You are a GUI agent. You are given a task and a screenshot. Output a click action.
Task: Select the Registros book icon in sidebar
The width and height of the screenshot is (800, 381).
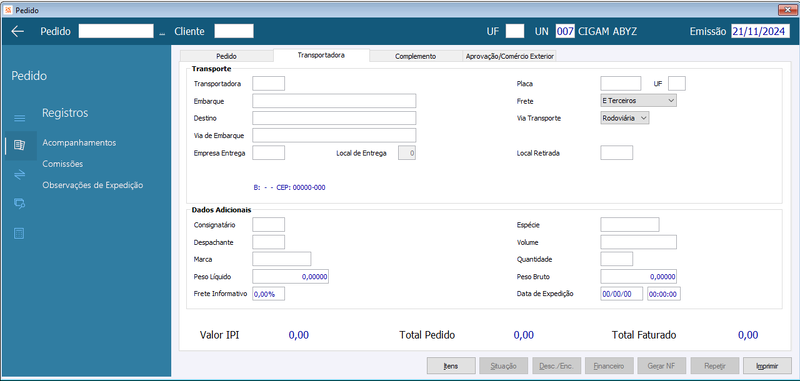coord(19,145)
